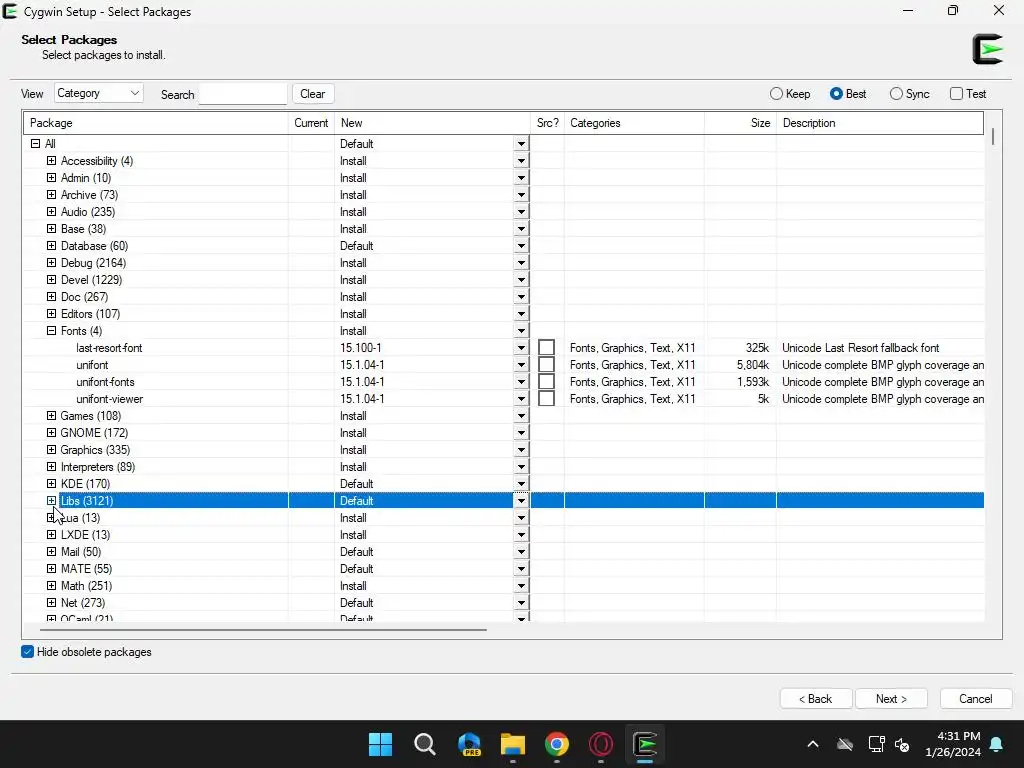
Task: Open Windows Start menu
Action: 380,744
